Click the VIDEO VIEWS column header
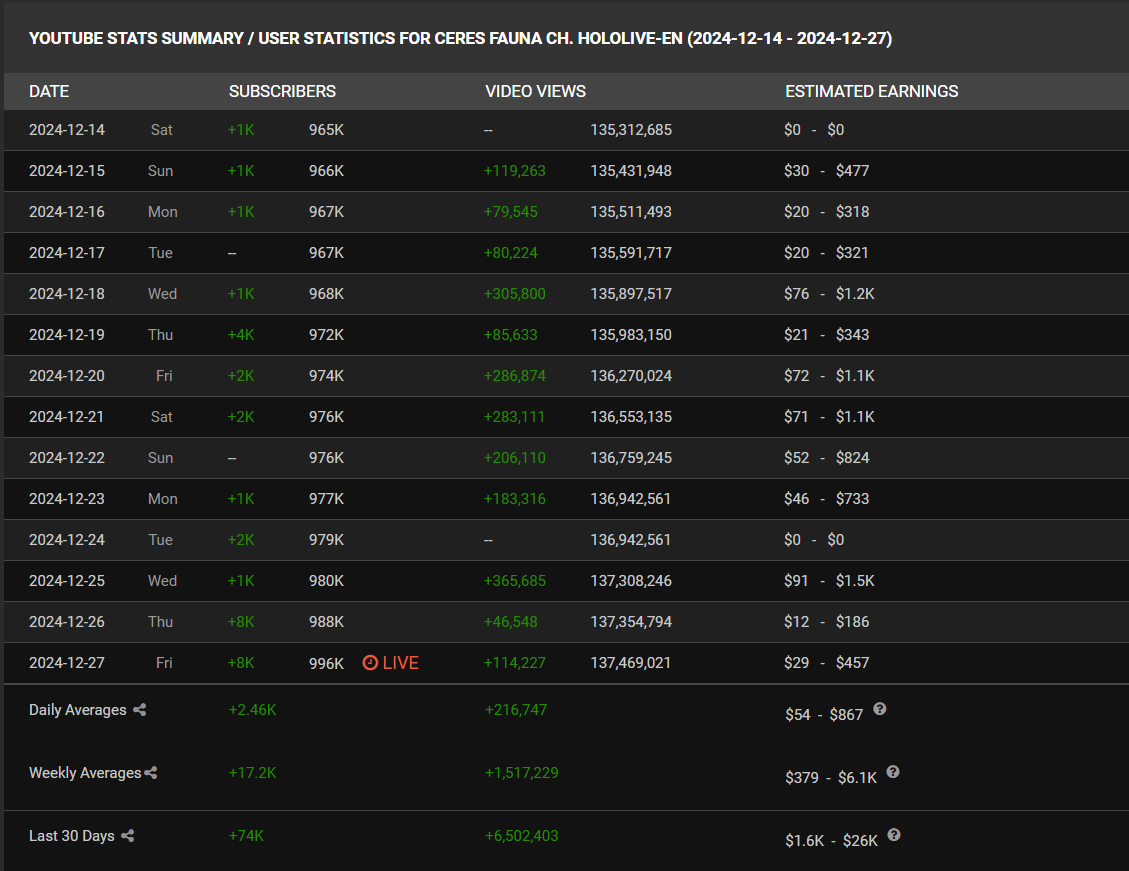Image resolution: width=1129 pixels, height=871 pixels. (536, 91)
